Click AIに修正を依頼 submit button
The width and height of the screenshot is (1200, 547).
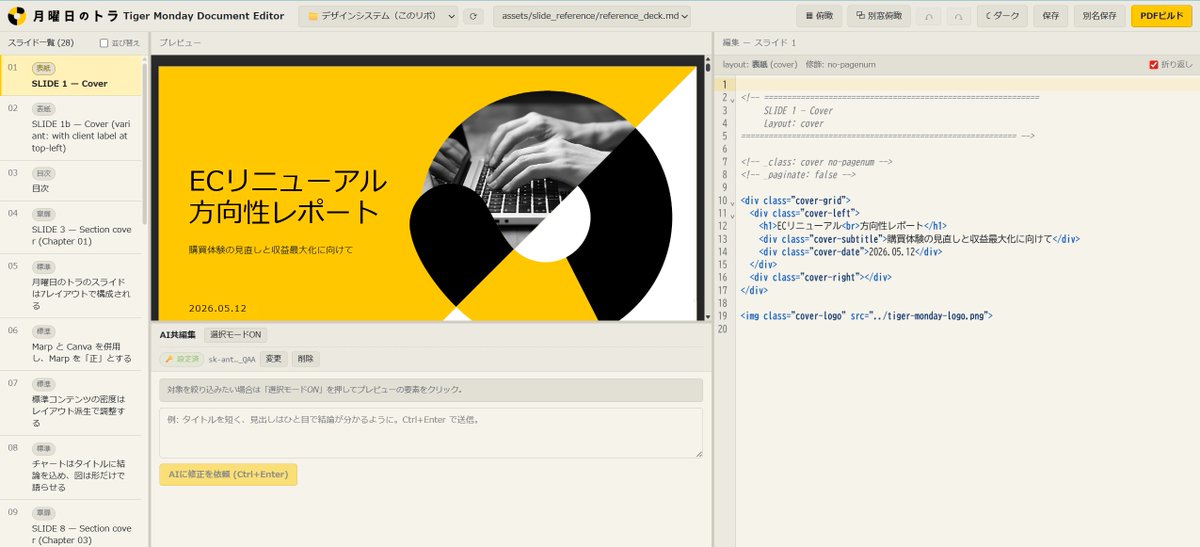tap(228, 474)
